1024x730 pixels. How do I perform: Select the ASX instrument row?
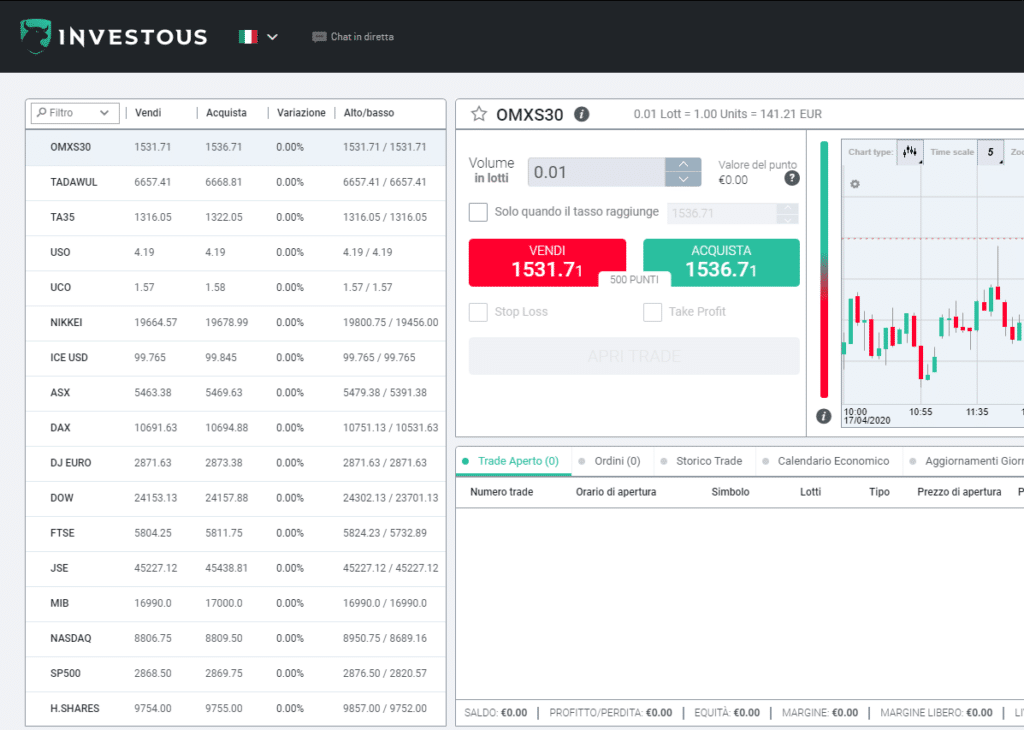(x=236, y=393)
